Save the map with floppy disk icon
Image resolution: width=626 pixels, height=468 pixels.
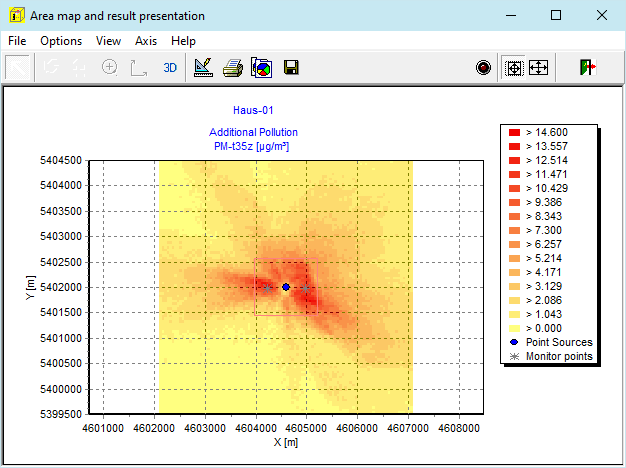291,67
